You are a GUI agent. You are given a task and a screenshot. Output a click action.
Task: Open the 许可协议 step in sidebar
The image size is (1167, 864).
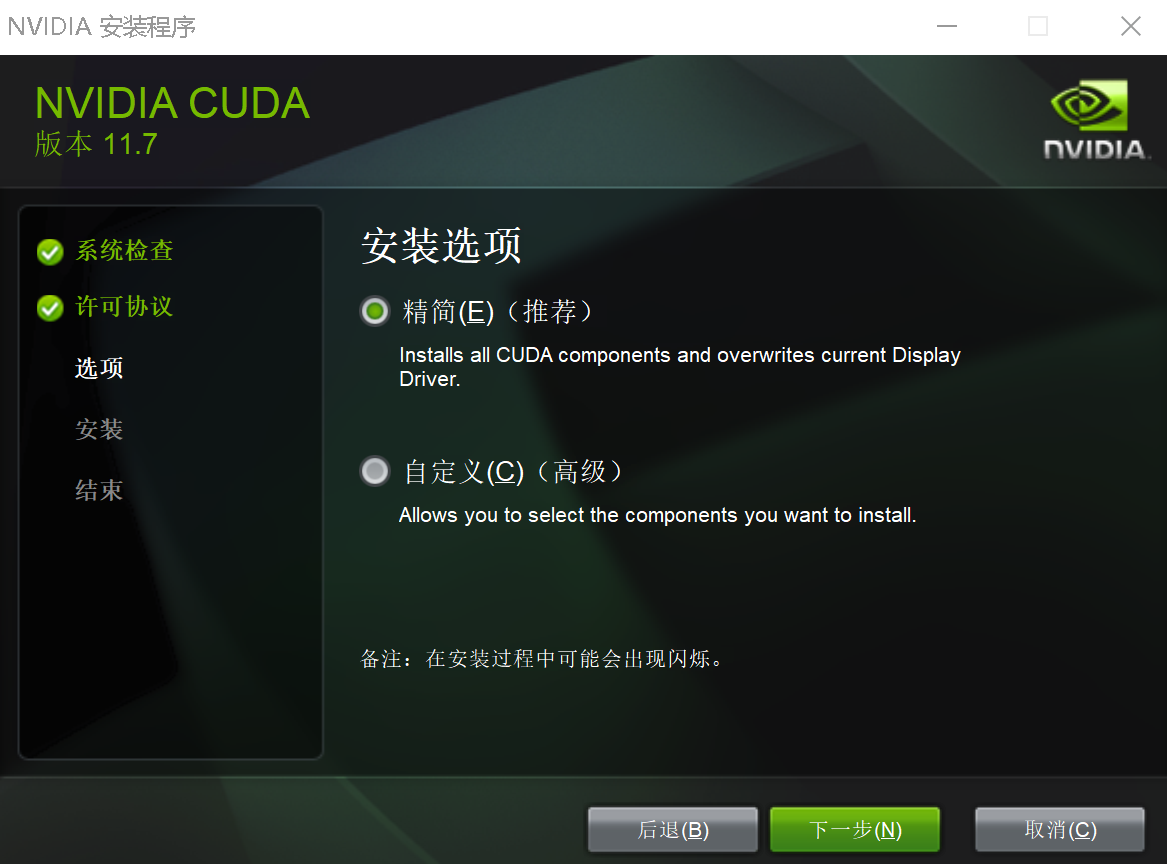click(x=124, y=307)
